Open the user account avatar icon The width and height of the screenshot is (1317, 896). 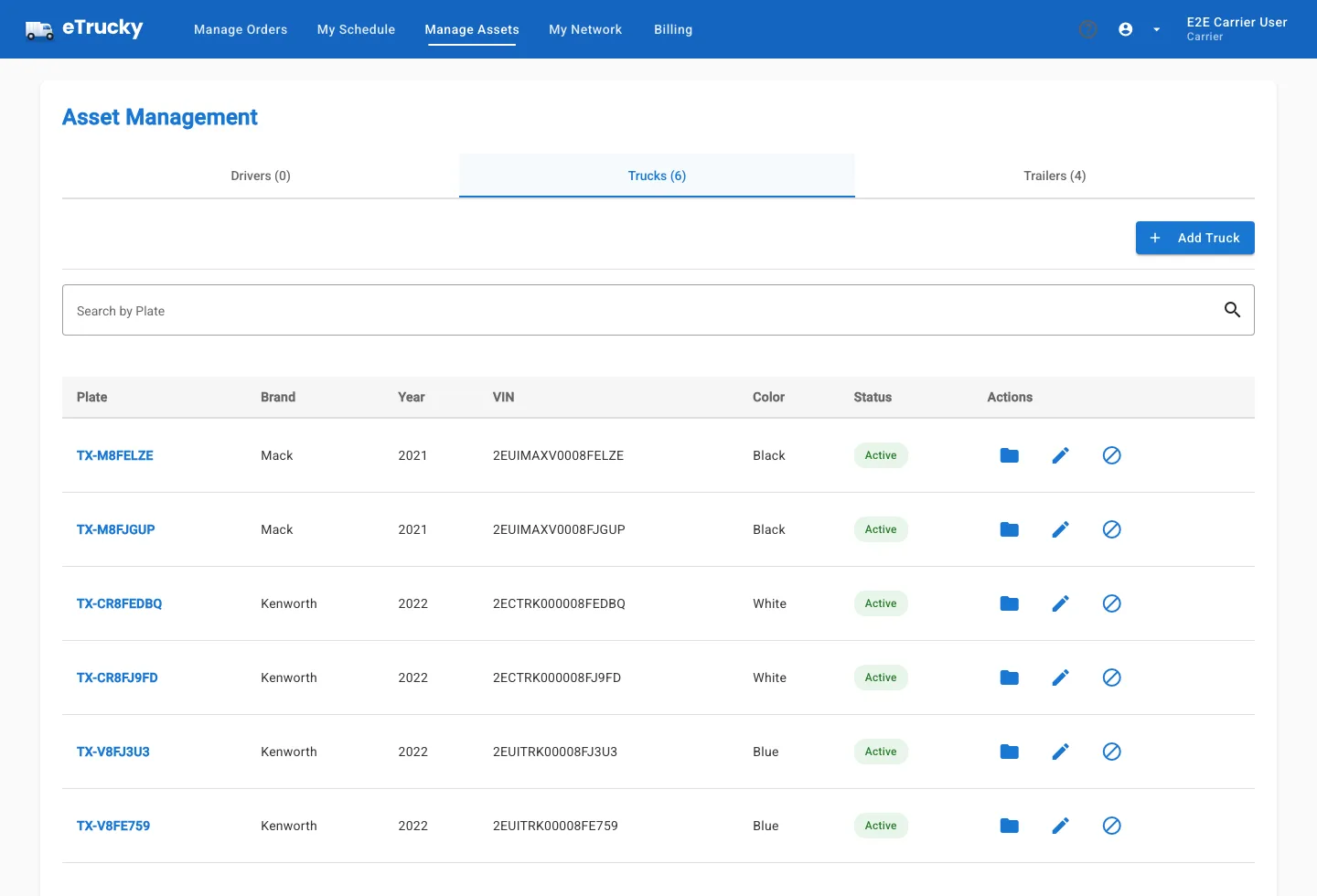coord(1126,29)
